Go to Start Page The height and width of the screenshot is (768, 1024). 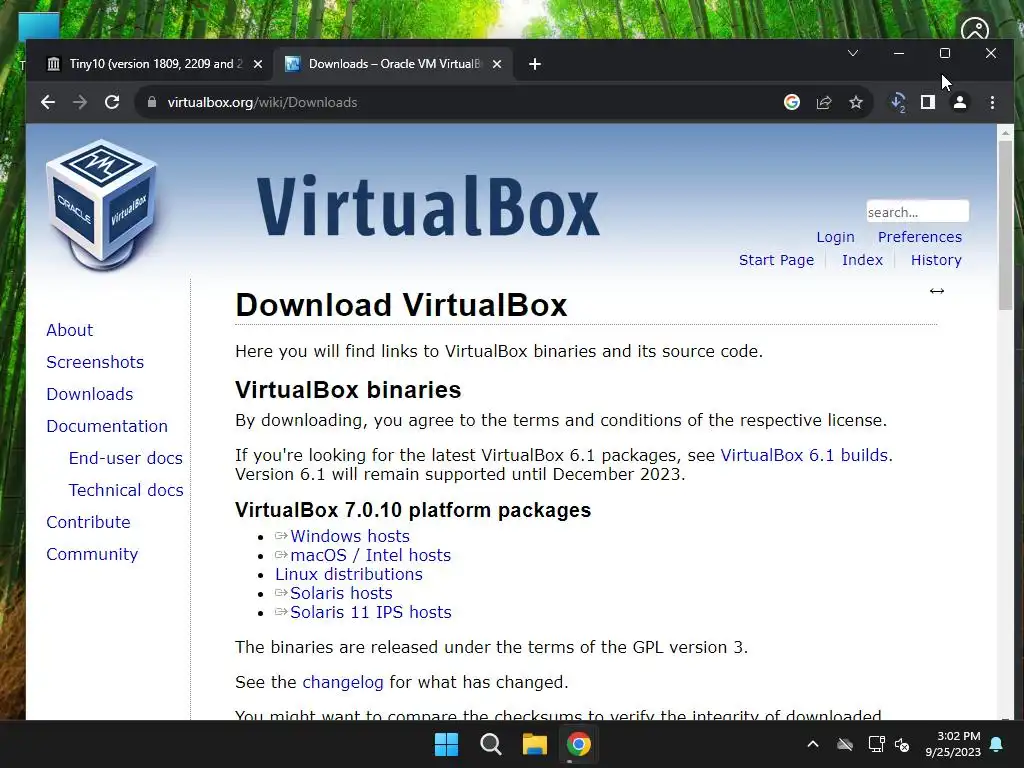(x=776, y=260)
